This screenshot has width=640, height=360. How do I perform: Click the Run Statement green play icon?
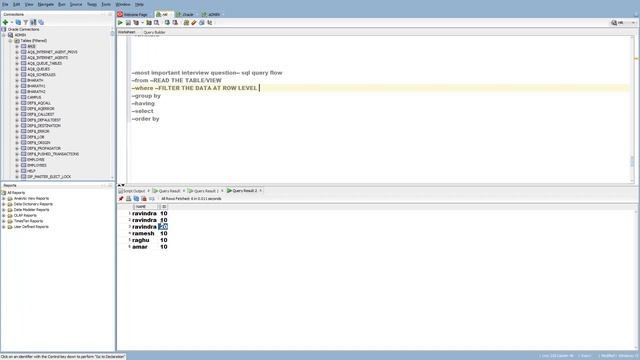120,23
